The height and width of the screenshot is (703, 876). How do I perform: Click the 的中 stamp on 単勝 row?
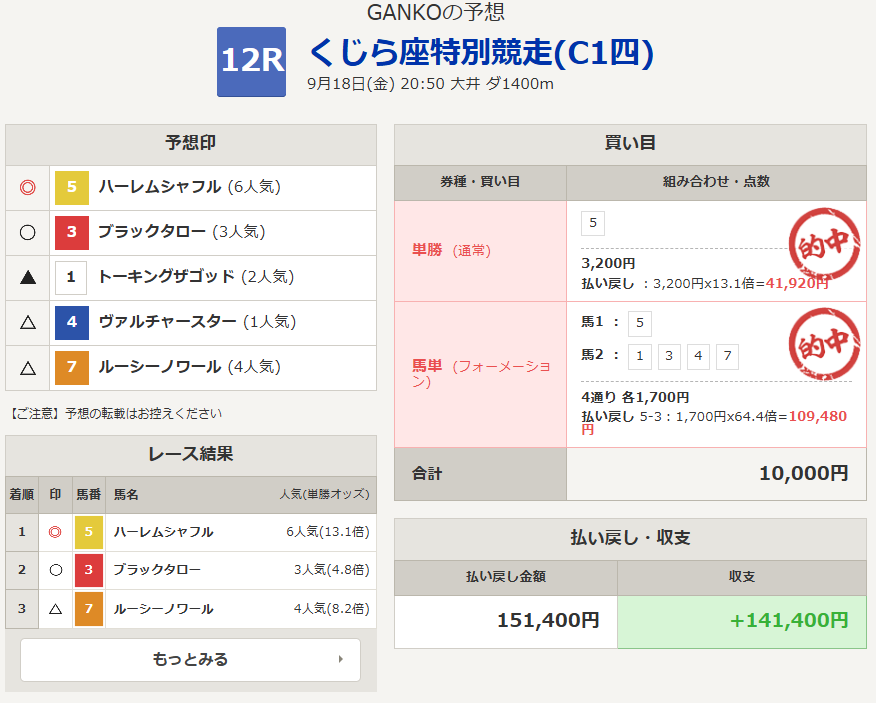824,244
